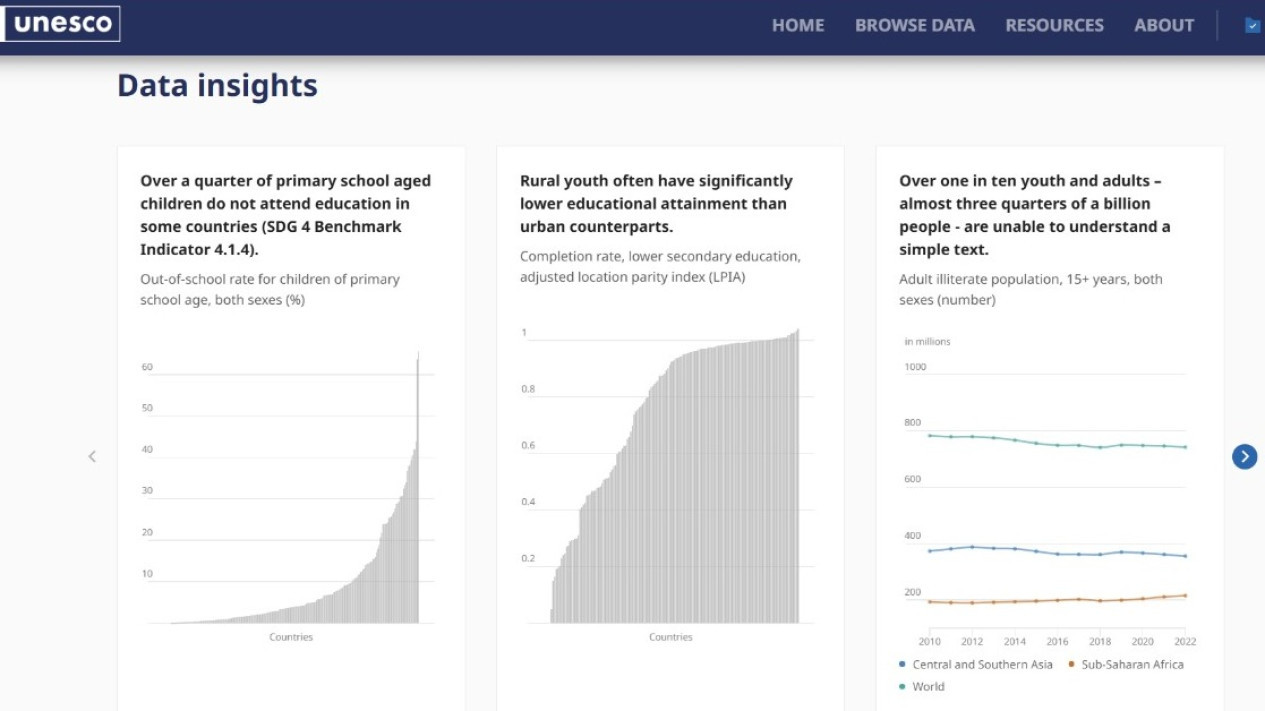1265x711 pixels.
Task: Click the 'Countries' label under parity index chart
Action: pos(670,637)
